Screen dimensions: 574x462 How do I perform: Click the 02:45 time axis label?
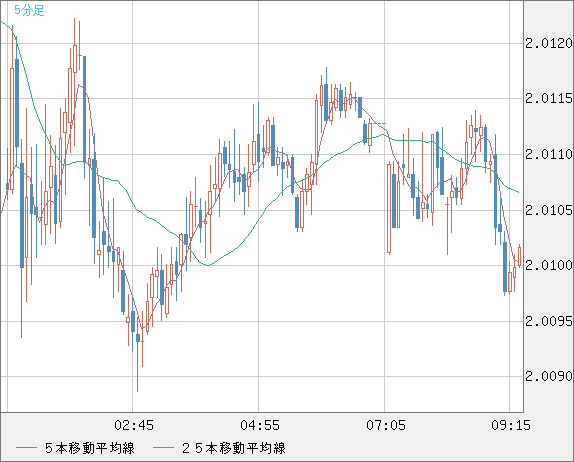click(134, 425)
